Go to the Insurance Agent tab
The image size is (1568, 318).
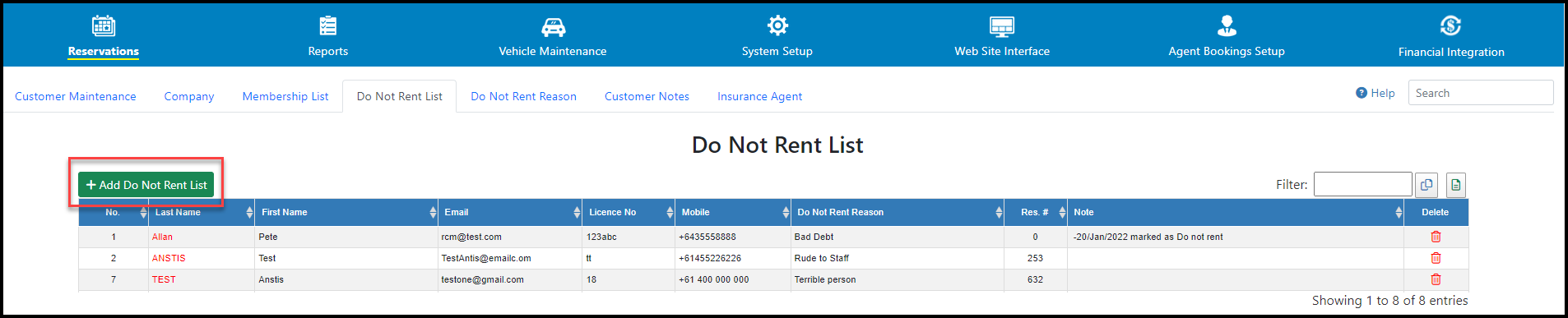coord(759,96)
